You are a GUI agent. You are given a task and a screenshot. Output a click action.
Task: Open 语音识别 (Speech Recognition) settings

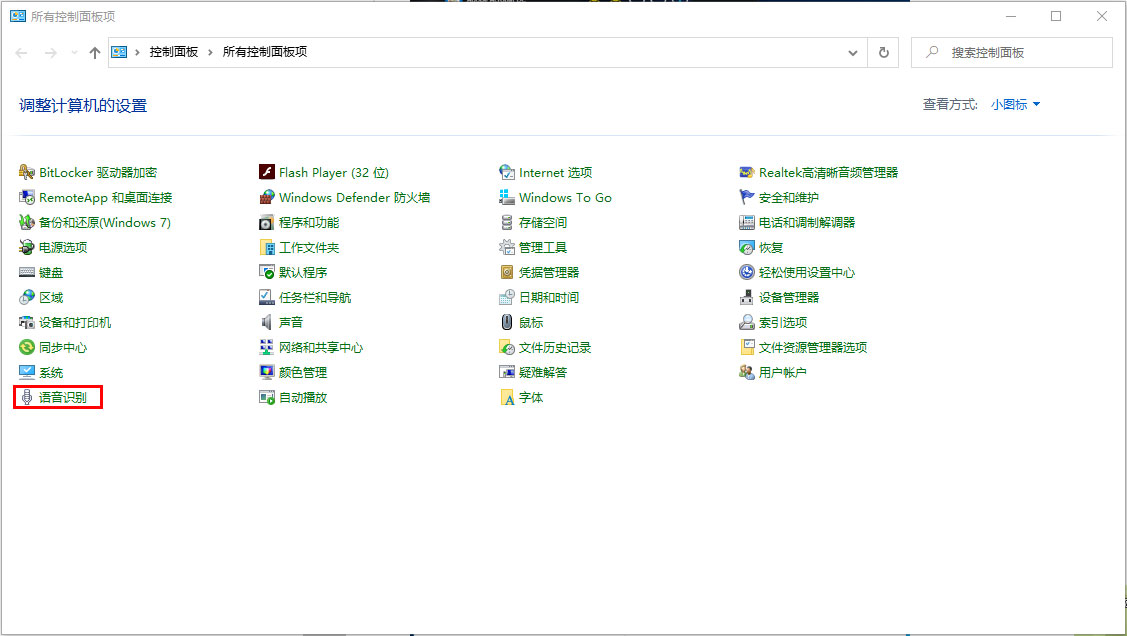coord(64,396)
